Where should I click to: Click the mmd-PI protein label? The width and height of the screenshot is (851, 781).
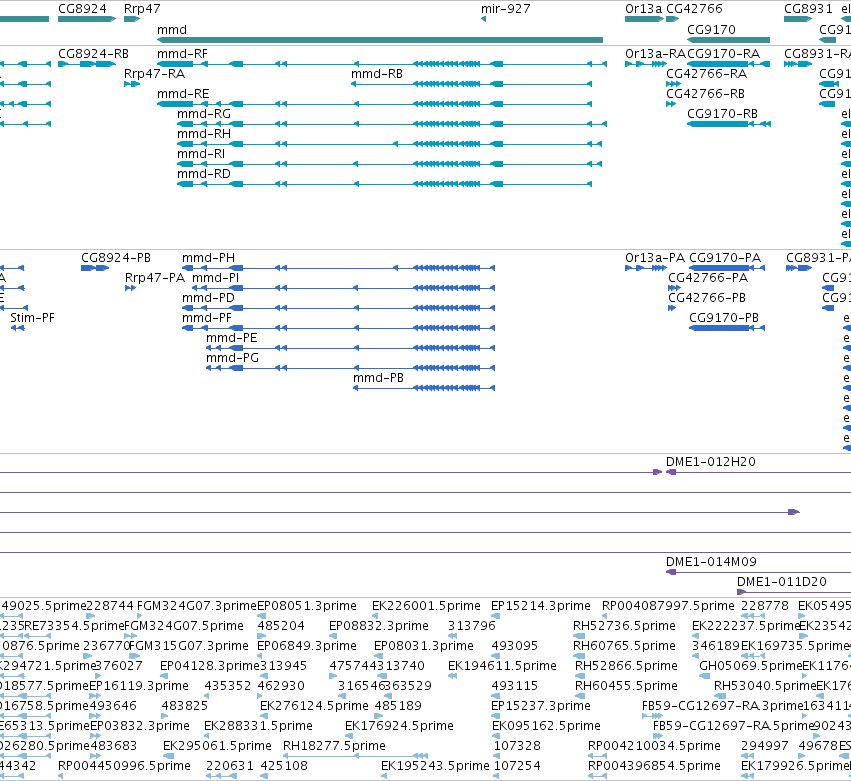point(216,278)
